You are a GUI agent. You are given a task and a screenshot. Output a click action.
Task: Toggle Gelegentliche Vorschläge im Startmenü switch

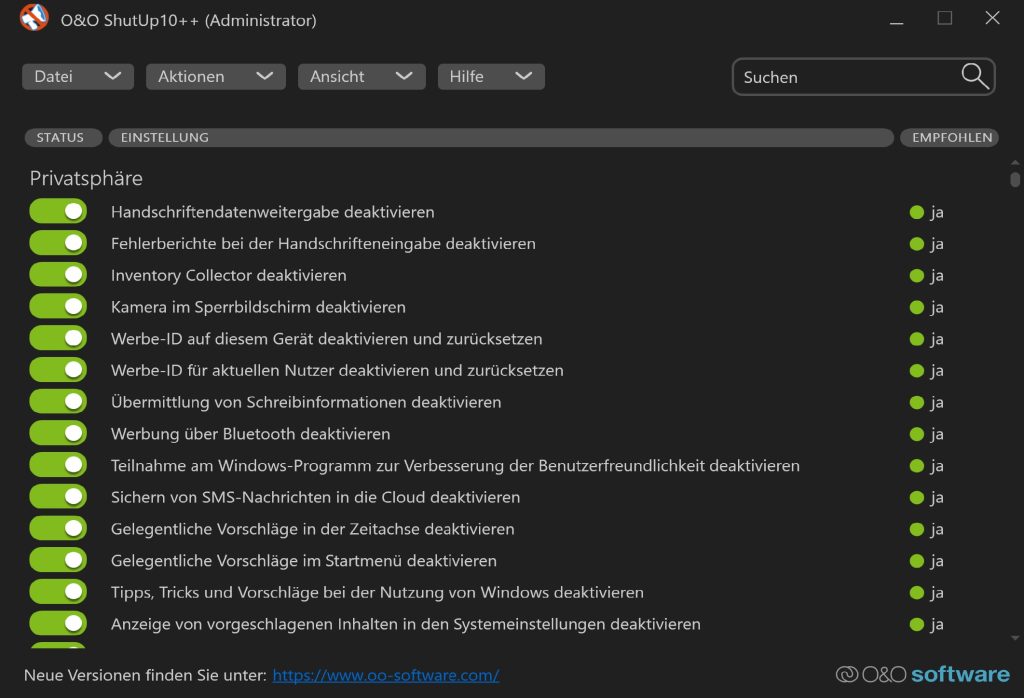[58, 560]
